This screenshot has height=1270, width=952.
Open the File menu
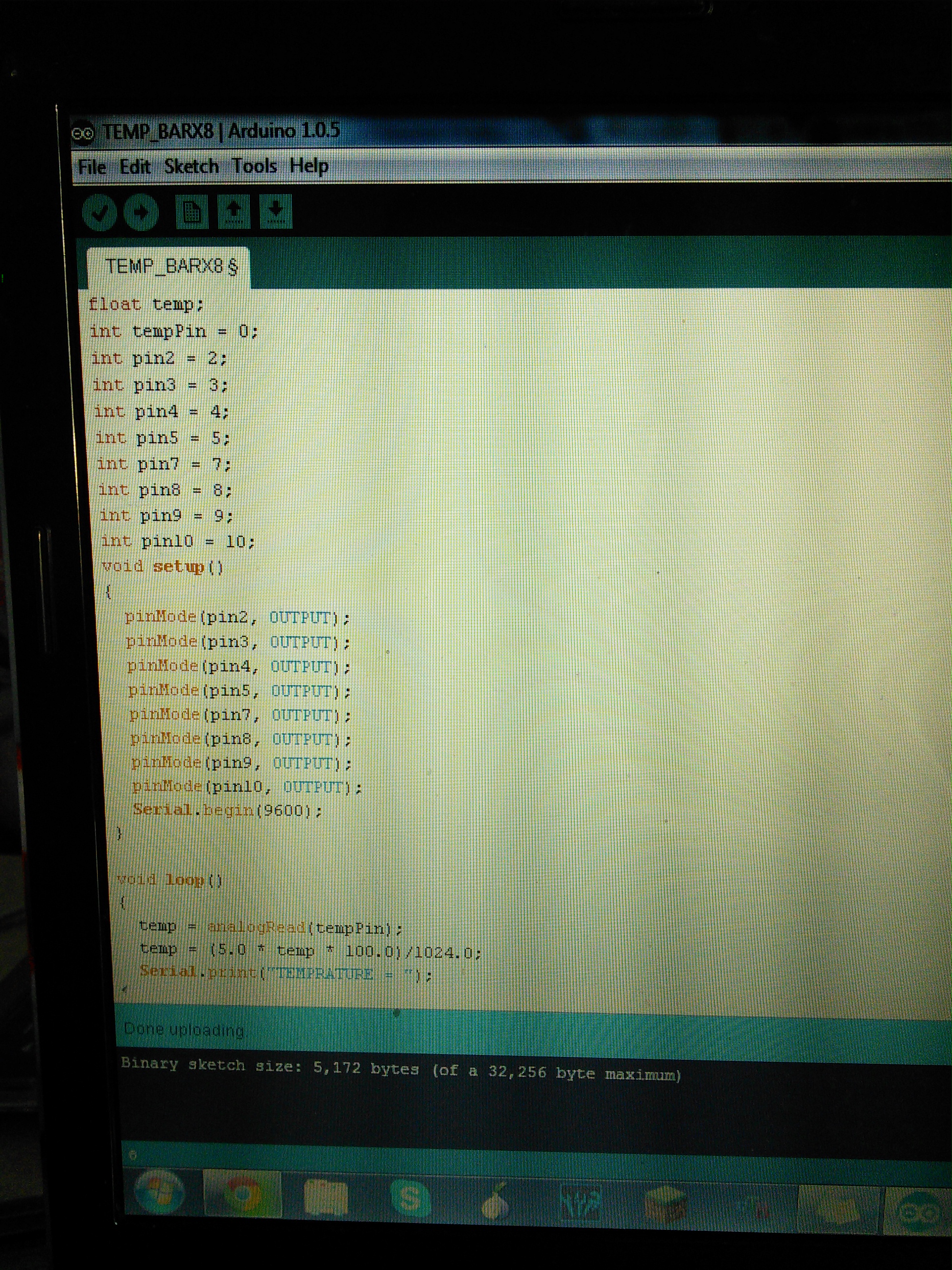[x=93, y=168]
